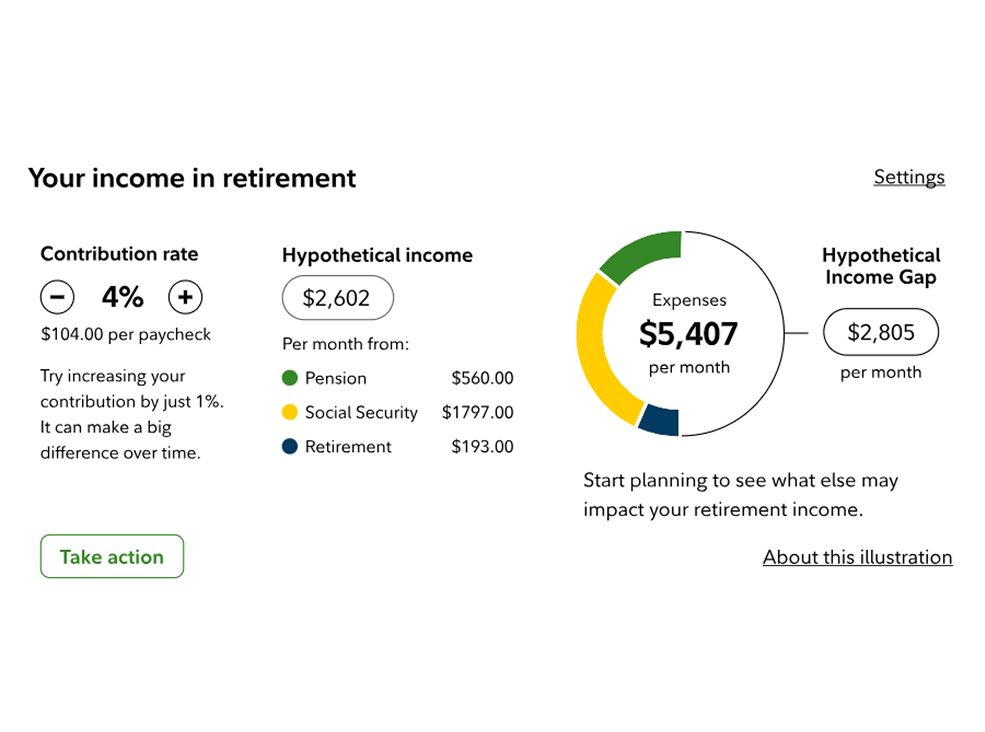The width and height of the screenshot is (985, 732).
Task: Click the Retirement $193.00 amount
Action: tap(482, 446)
